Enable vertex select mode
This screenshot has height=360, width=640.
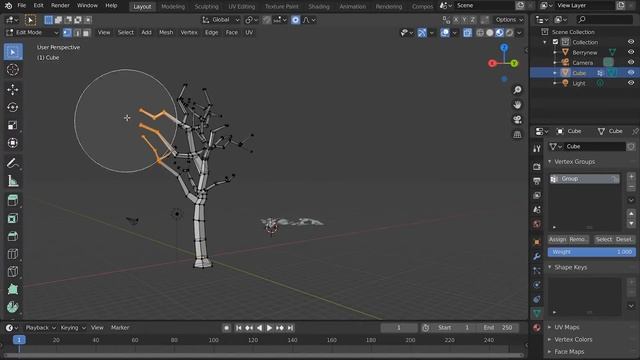(x=67, y=33)
